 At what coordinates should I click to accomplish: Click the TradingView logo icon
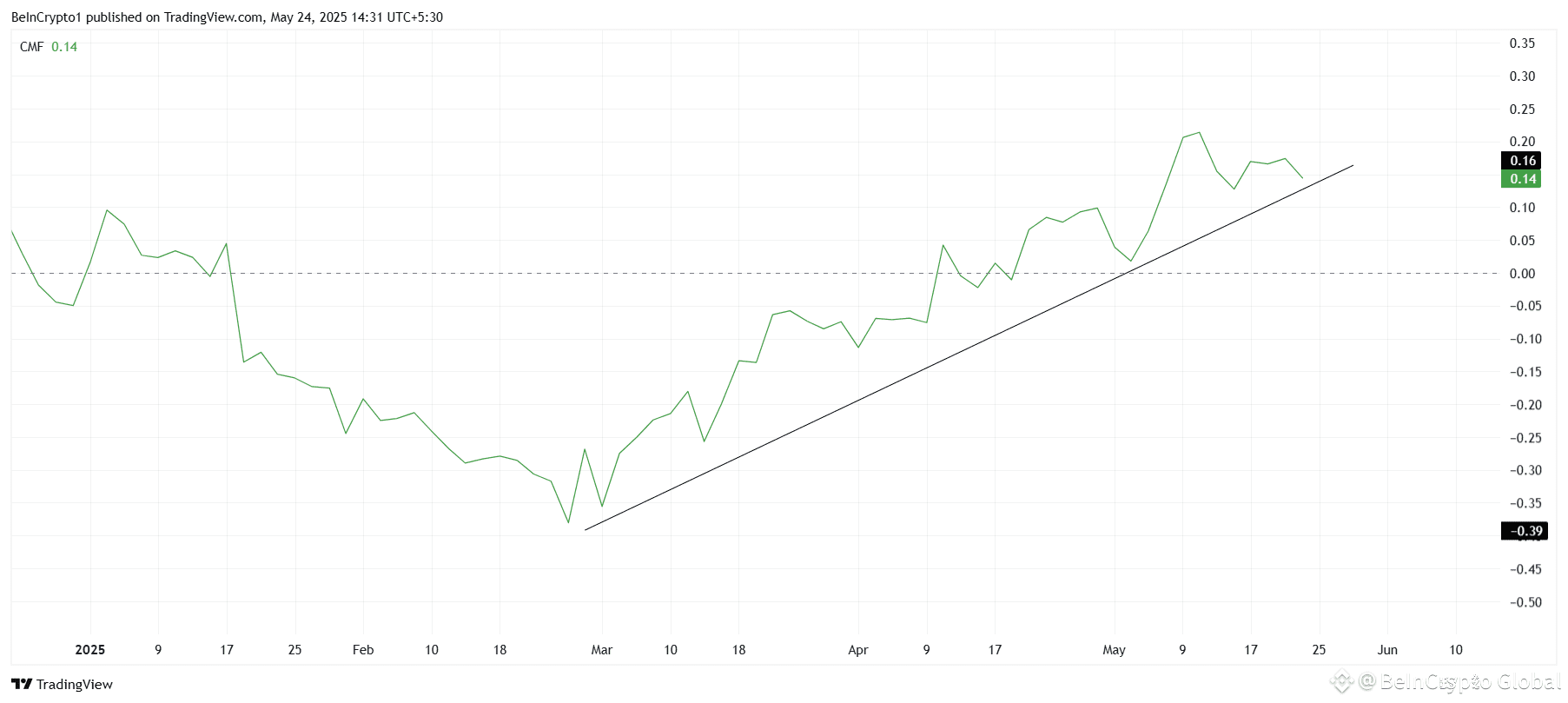pos(21,684)
